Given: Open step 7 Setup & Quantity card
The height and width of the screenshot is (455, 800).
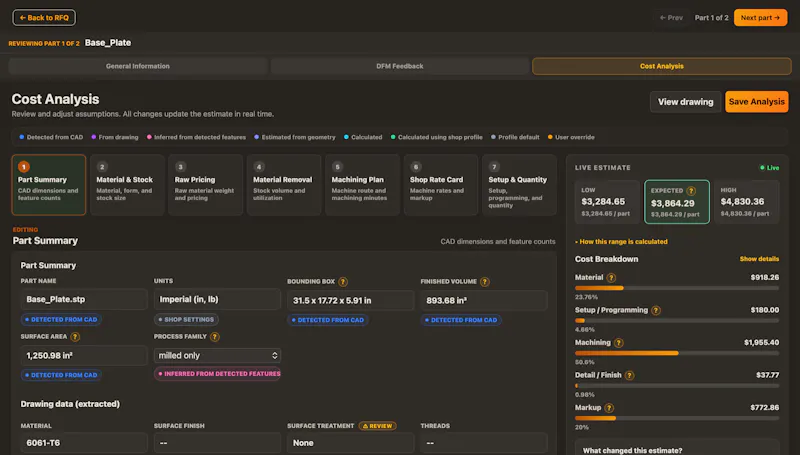Looking at the screenshot, I should tap(519, 185).
